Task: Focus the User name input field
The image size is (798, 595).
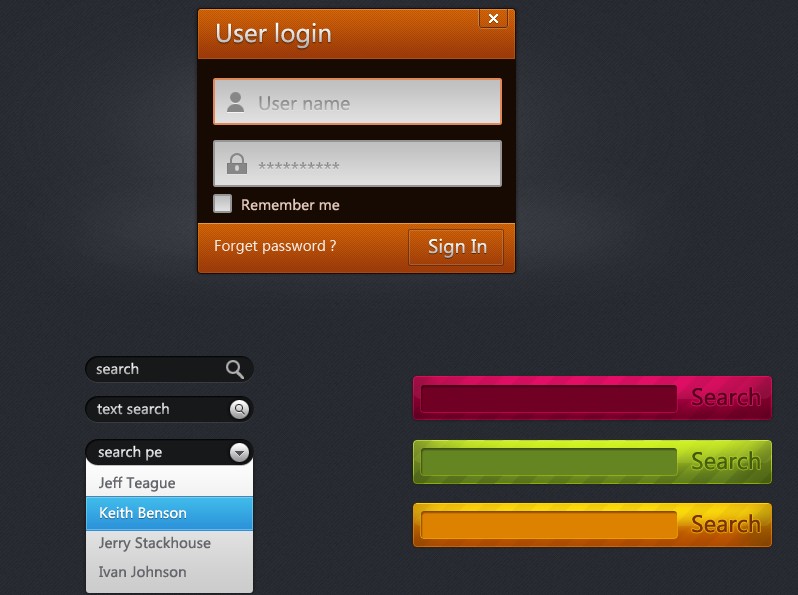Action: tap(375, 102)
